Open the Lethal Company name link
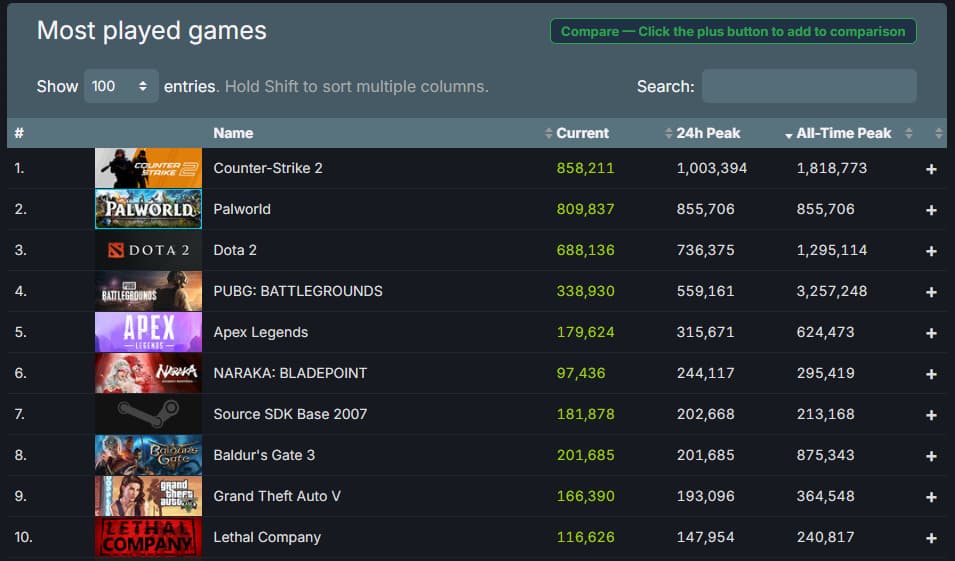The width and height of the screenshot is (955, 561). (x=267, y=537)
